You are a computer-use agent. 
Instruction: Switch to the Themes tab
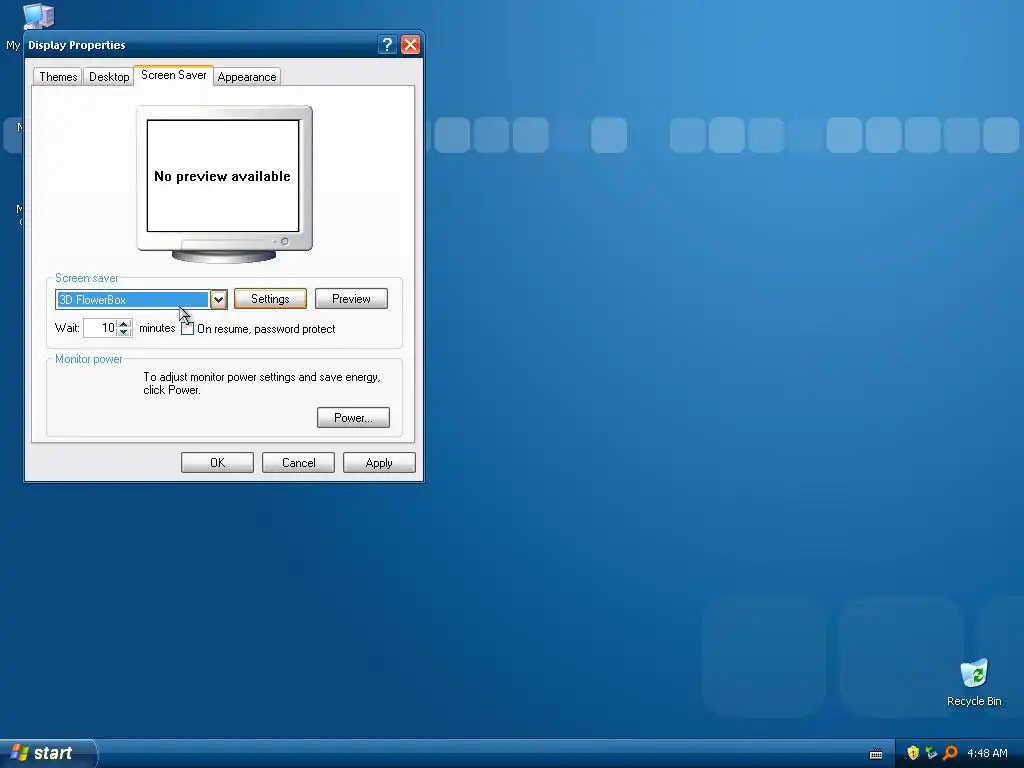(x=57, y=76)
